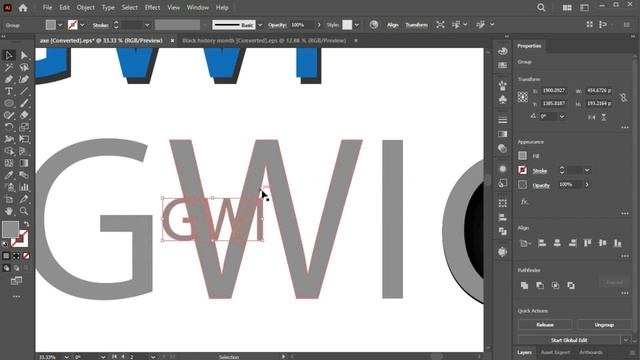Click Horizontal Align Center in Align section
This screenshot has height=360, width=640.
tap(557, 243)
